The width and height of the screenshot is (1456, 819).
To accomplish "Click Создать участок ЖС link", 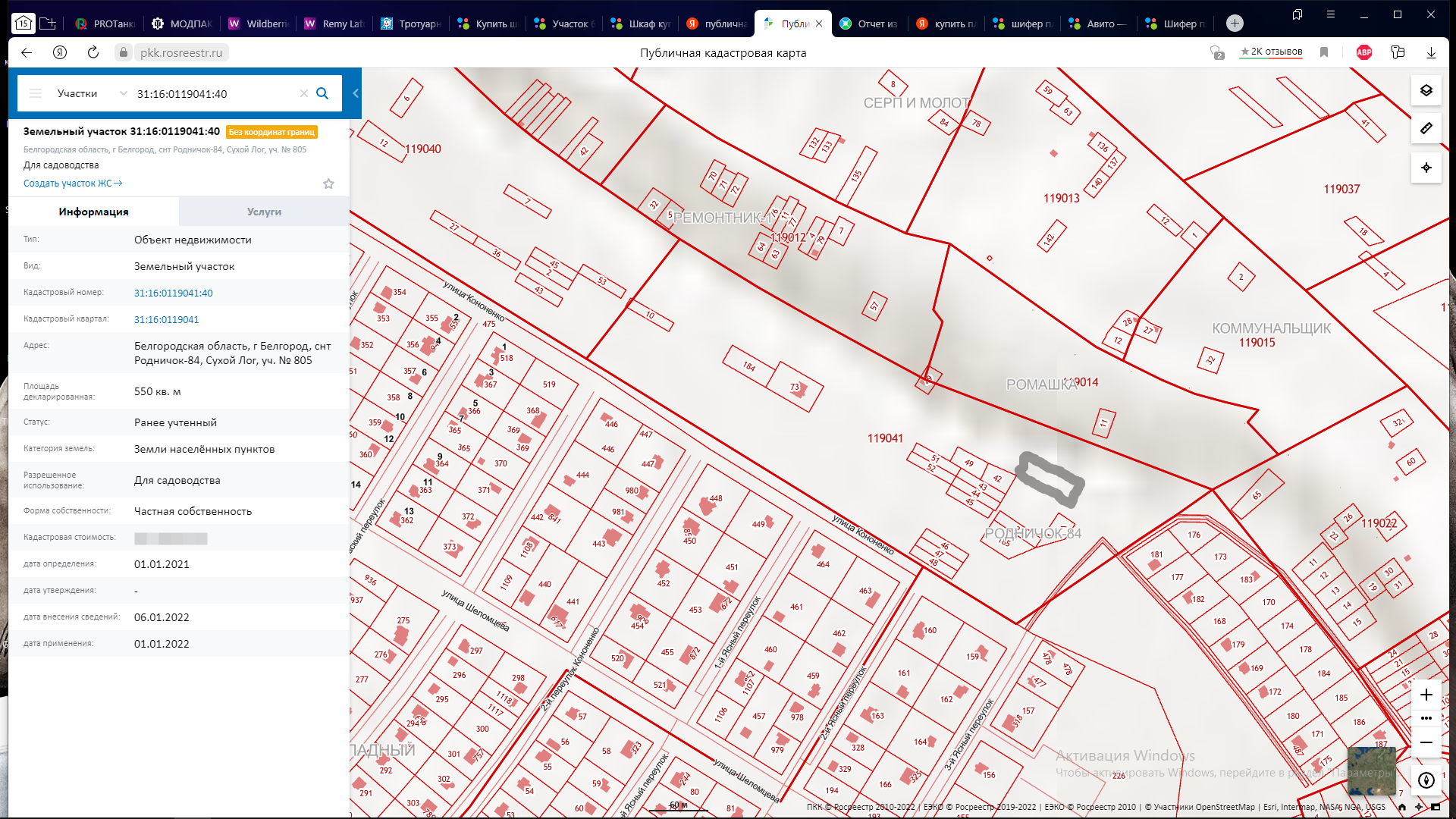I will [72, 184].
